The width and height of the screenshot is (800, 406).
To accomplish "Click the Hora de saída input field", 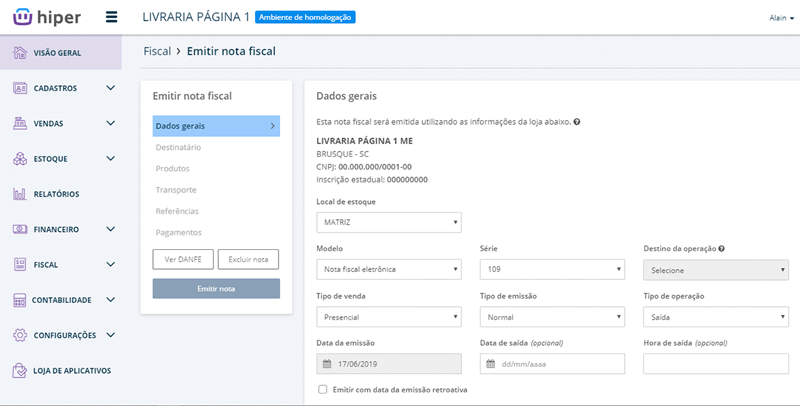I will click(x=715, y=365).
